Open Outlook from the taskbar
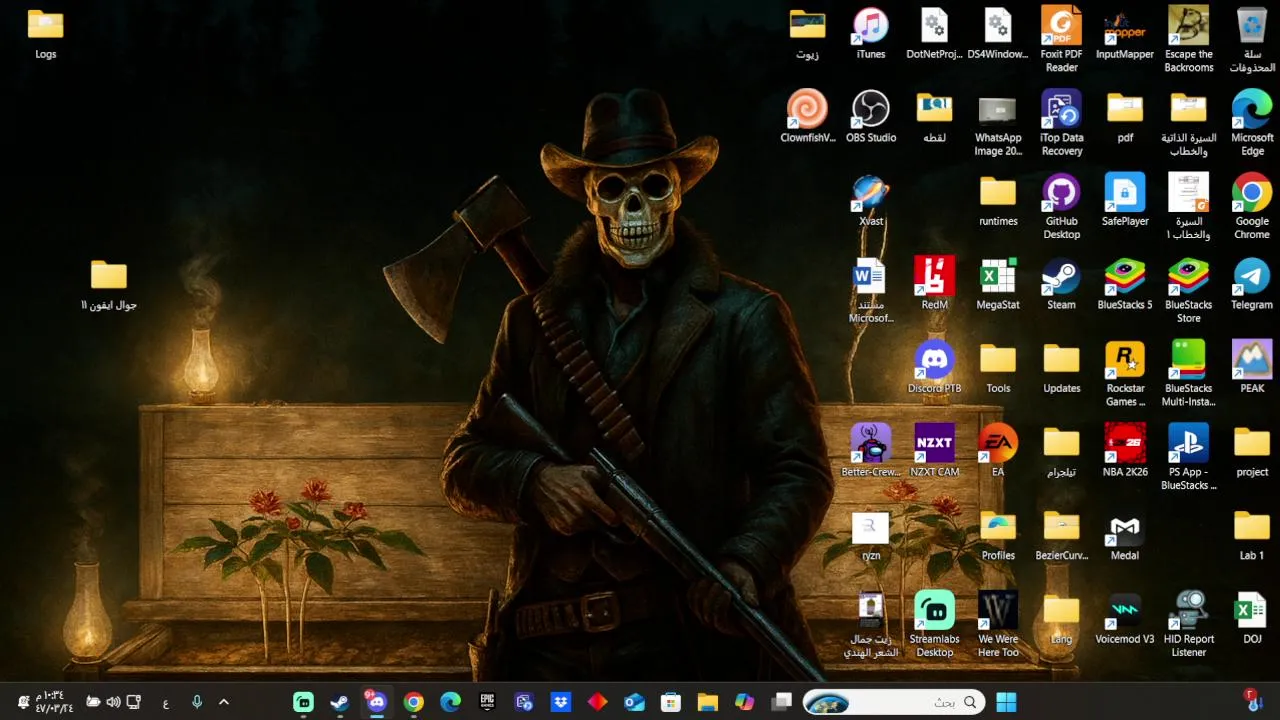Image resolution: width=1280 pixels, height=720 pixels. [634, 702]
